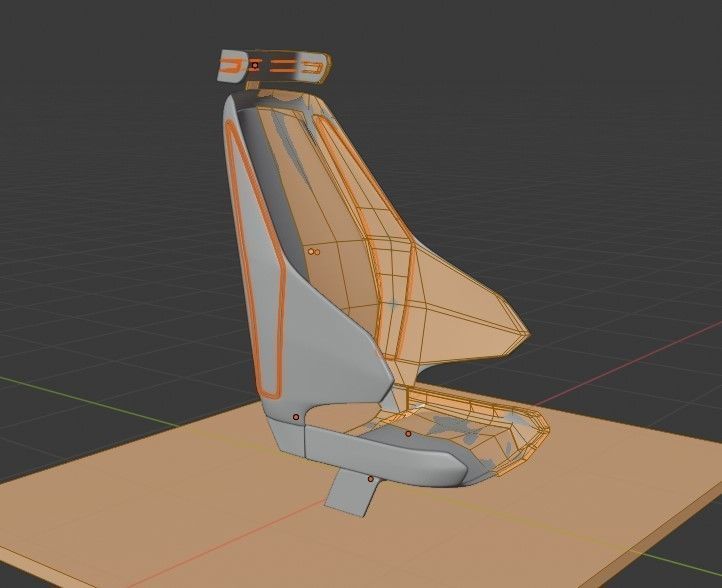
Task: Select the gray front seat cushion
Action: (387, 454)
